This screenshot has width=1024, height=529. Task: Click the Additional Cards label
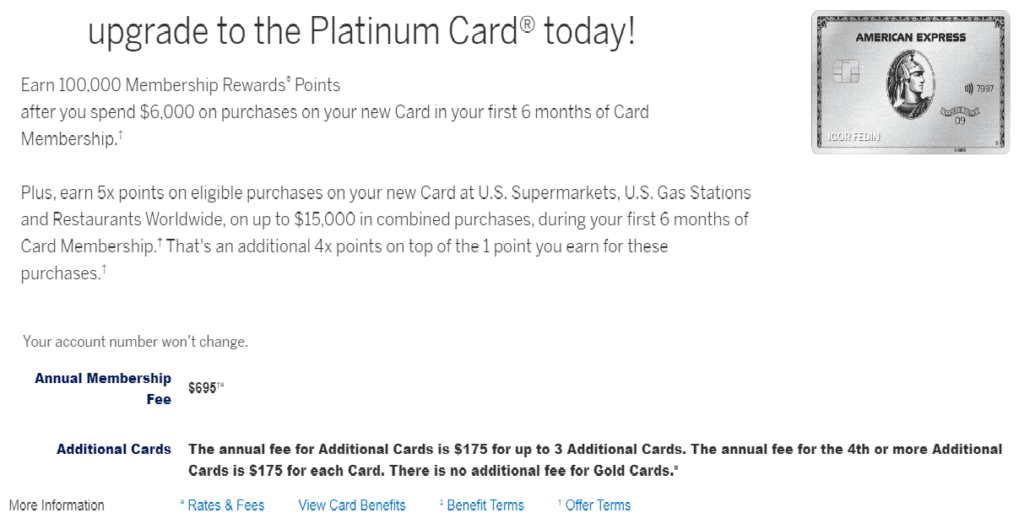click(x=114, y=449)
